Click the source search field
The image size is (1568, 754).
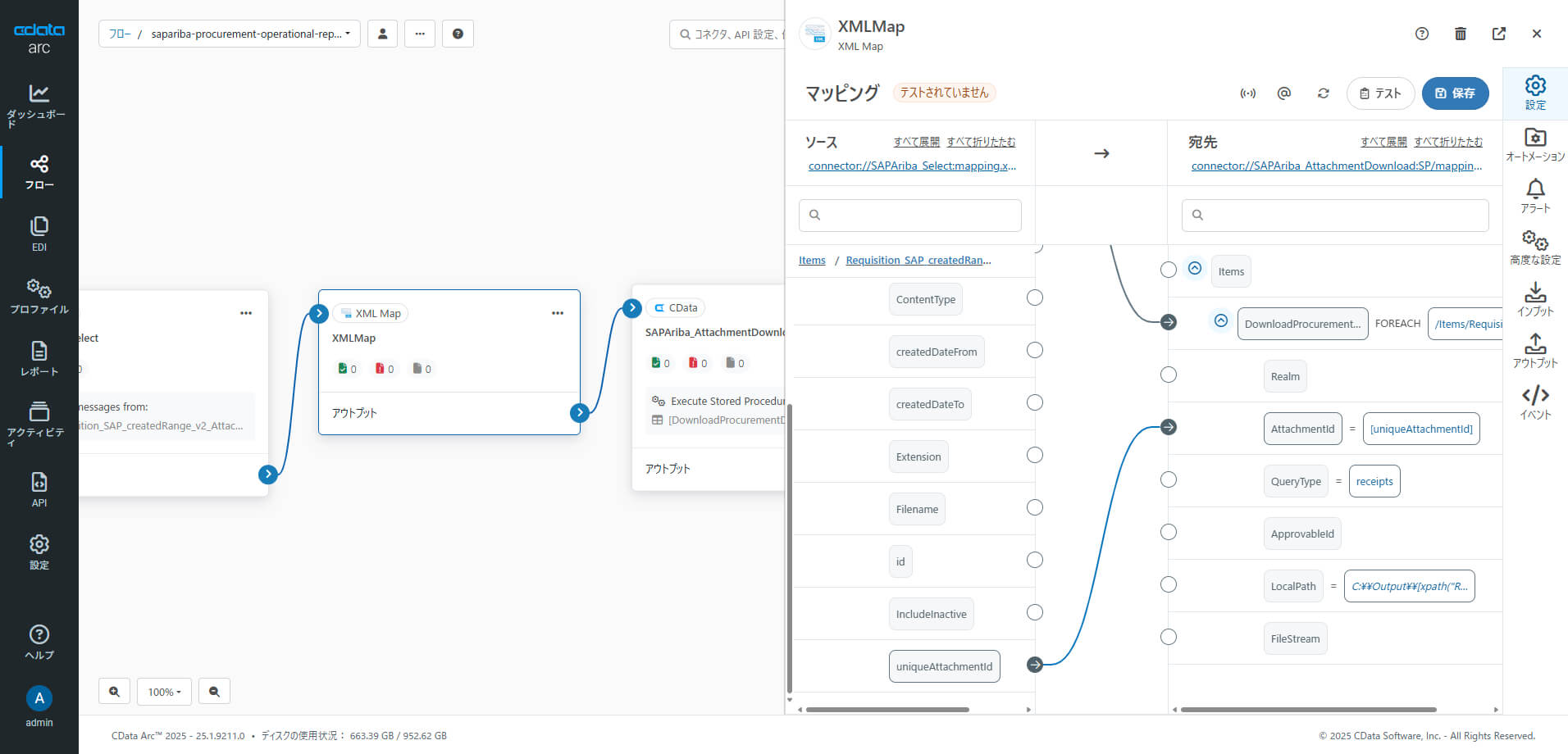pos(910,215)
